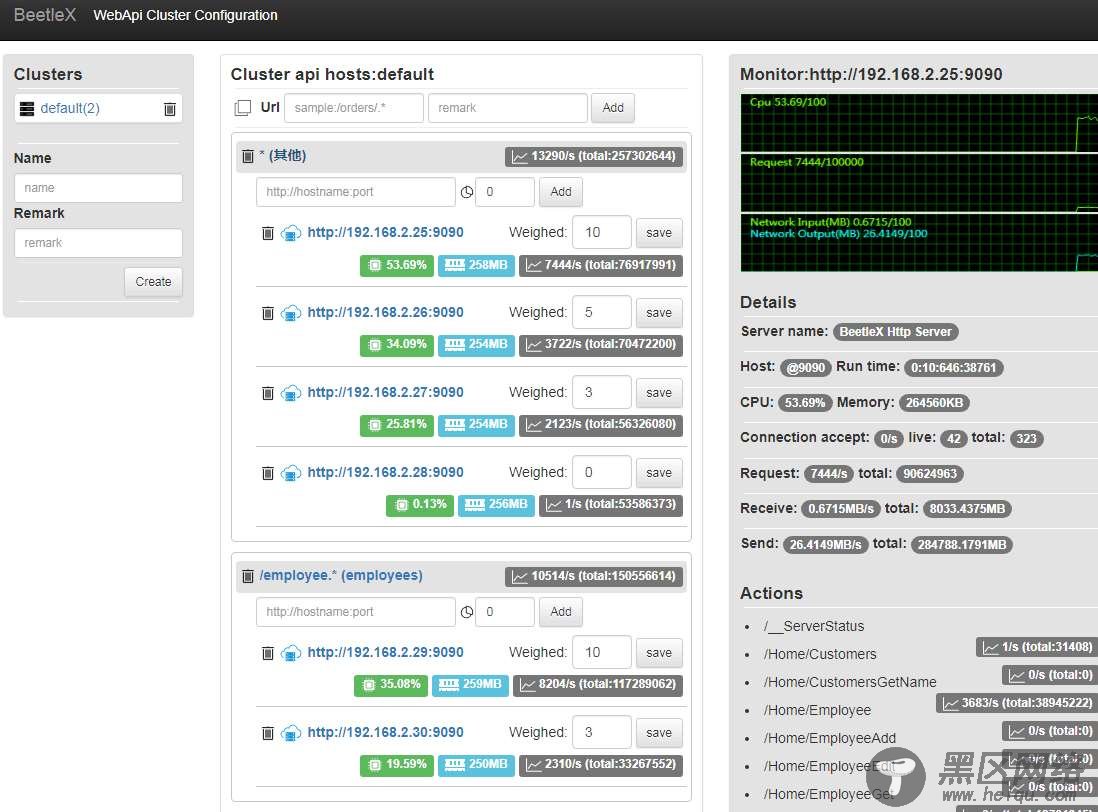Screen dimensions: 1098x812
Task: Save weight for 192.168.2.27:9090
Action: (659, 393)
